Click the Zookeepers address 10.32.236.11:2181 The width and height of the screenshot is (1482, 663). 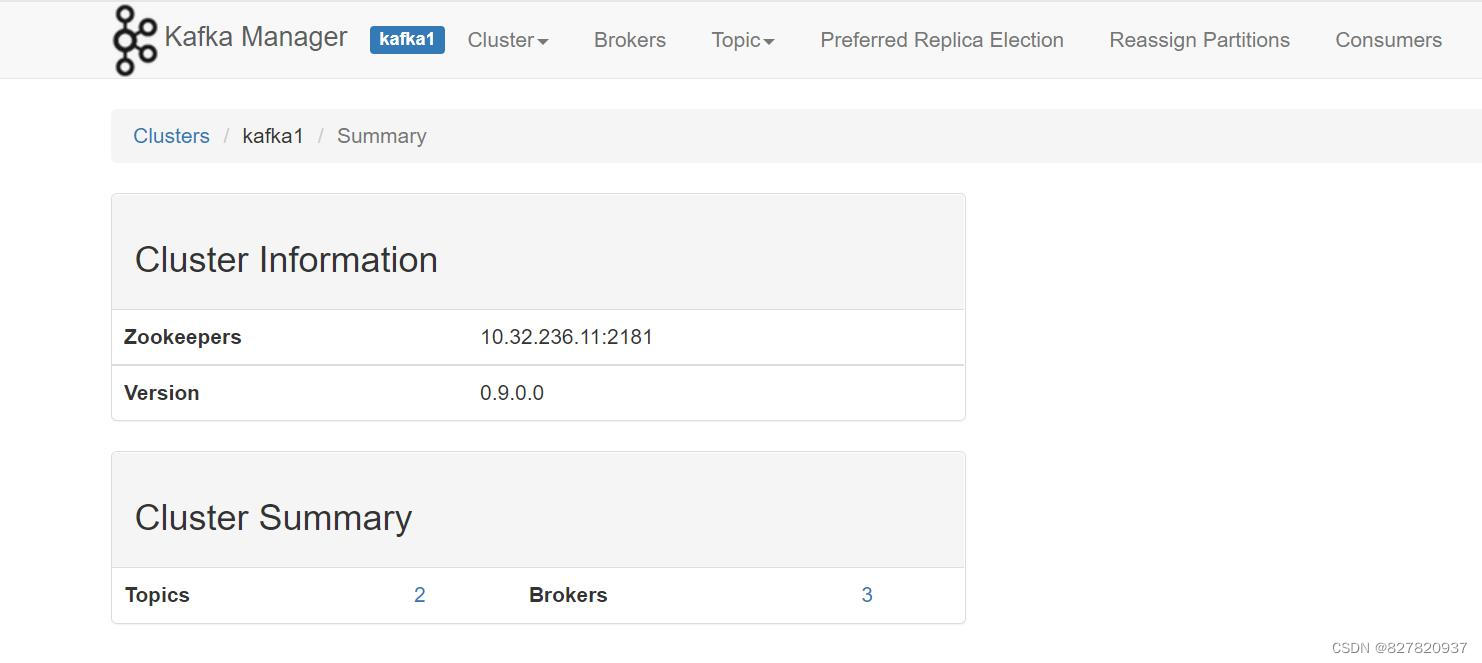[566, 337]
